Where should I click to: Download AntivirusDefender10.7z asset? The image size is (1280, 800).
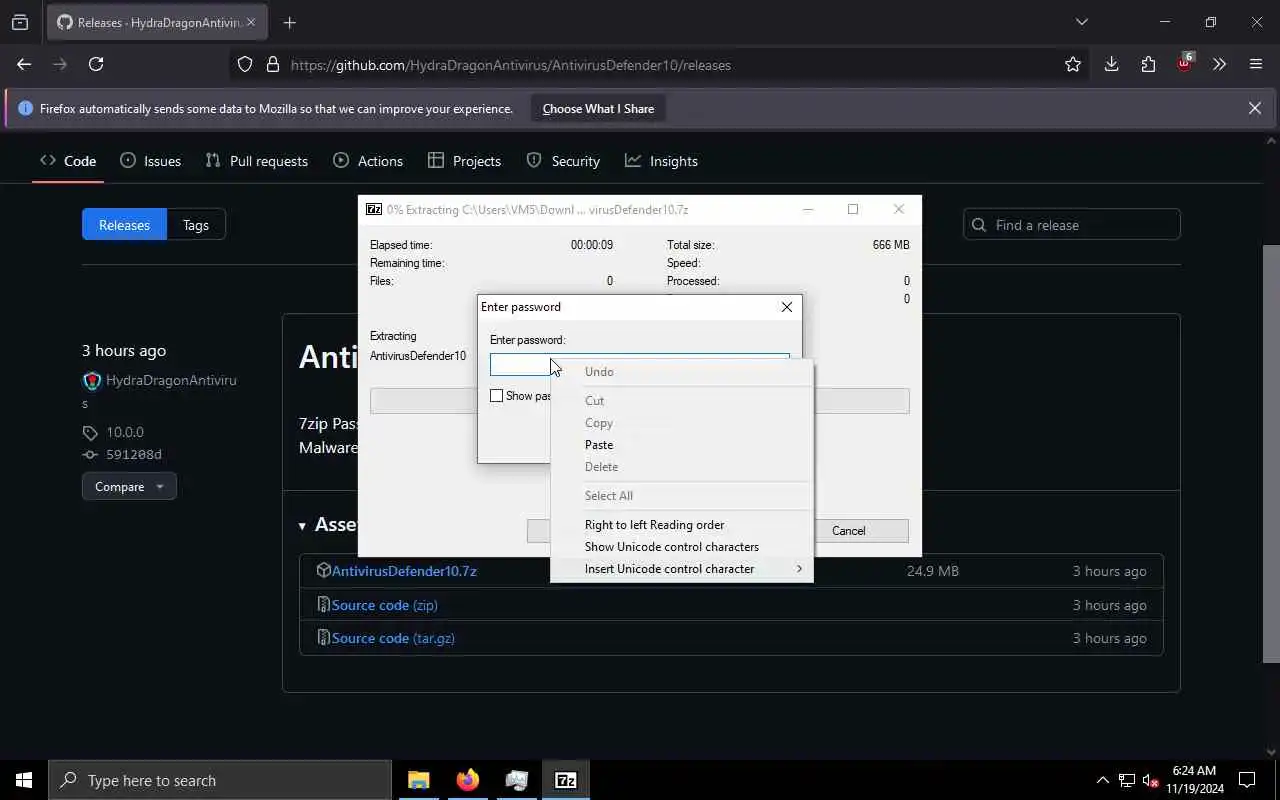click(404, 571)
